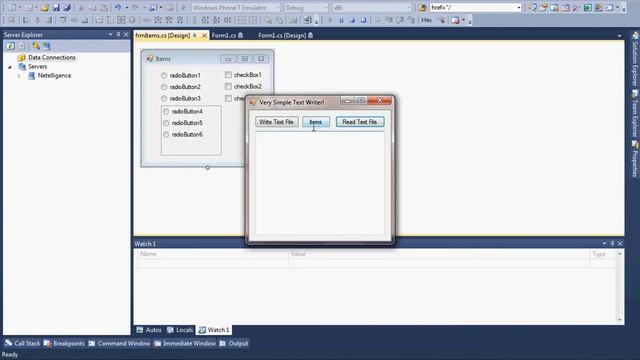Click the Save All icon
This screenshot has width=640, height=360.
click(67, 8)
